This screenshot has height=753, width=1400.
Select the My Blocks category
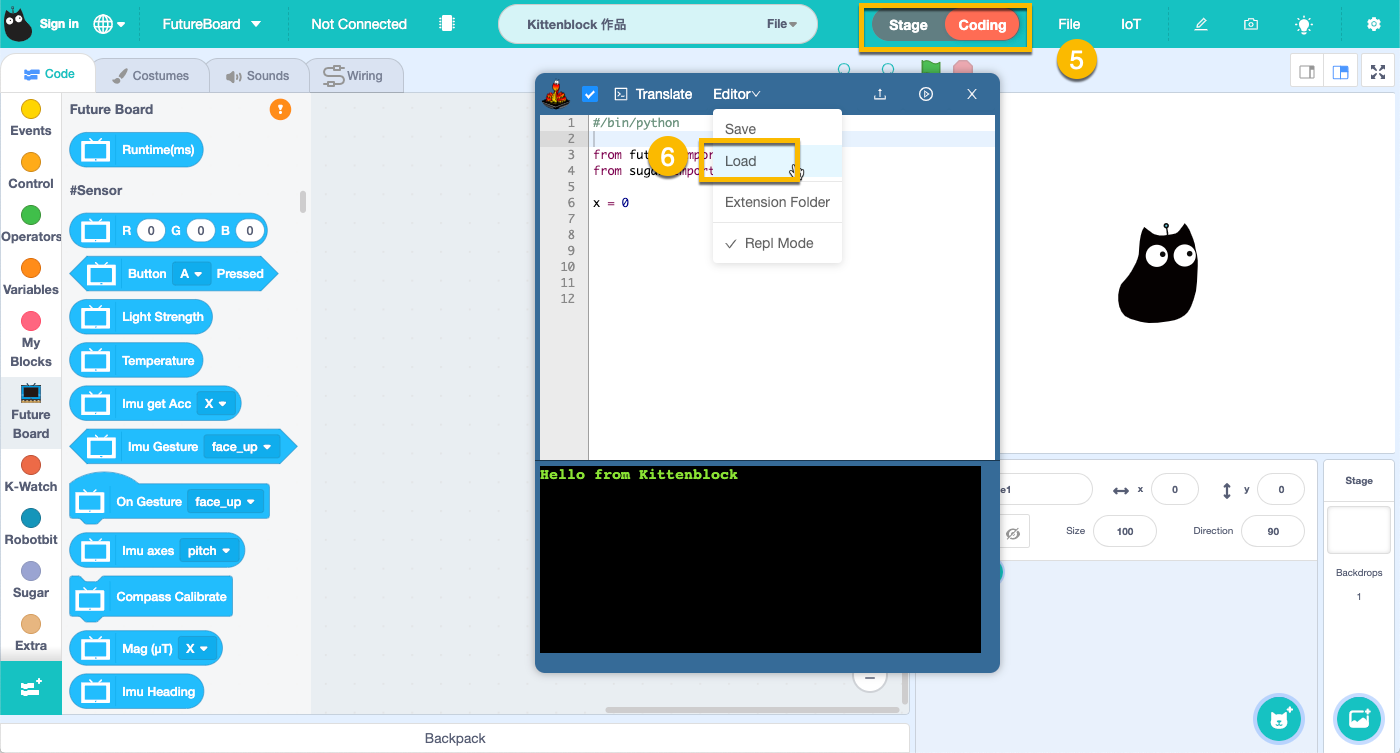click(31, 340)
